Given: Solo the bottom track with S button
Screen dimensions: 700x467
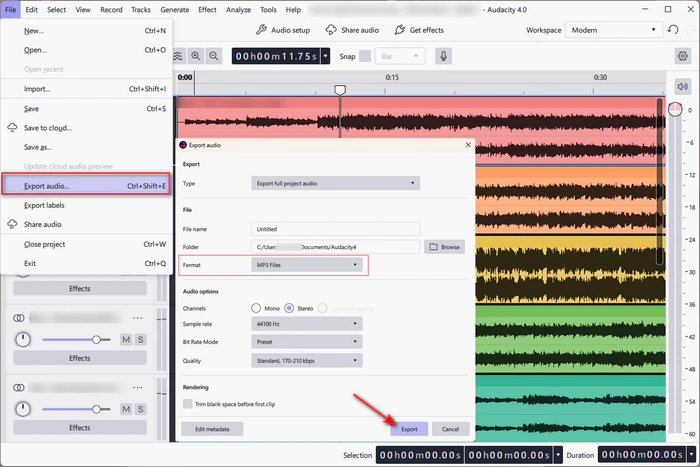Looking at the screenshot, I should [x=141, y=409].
